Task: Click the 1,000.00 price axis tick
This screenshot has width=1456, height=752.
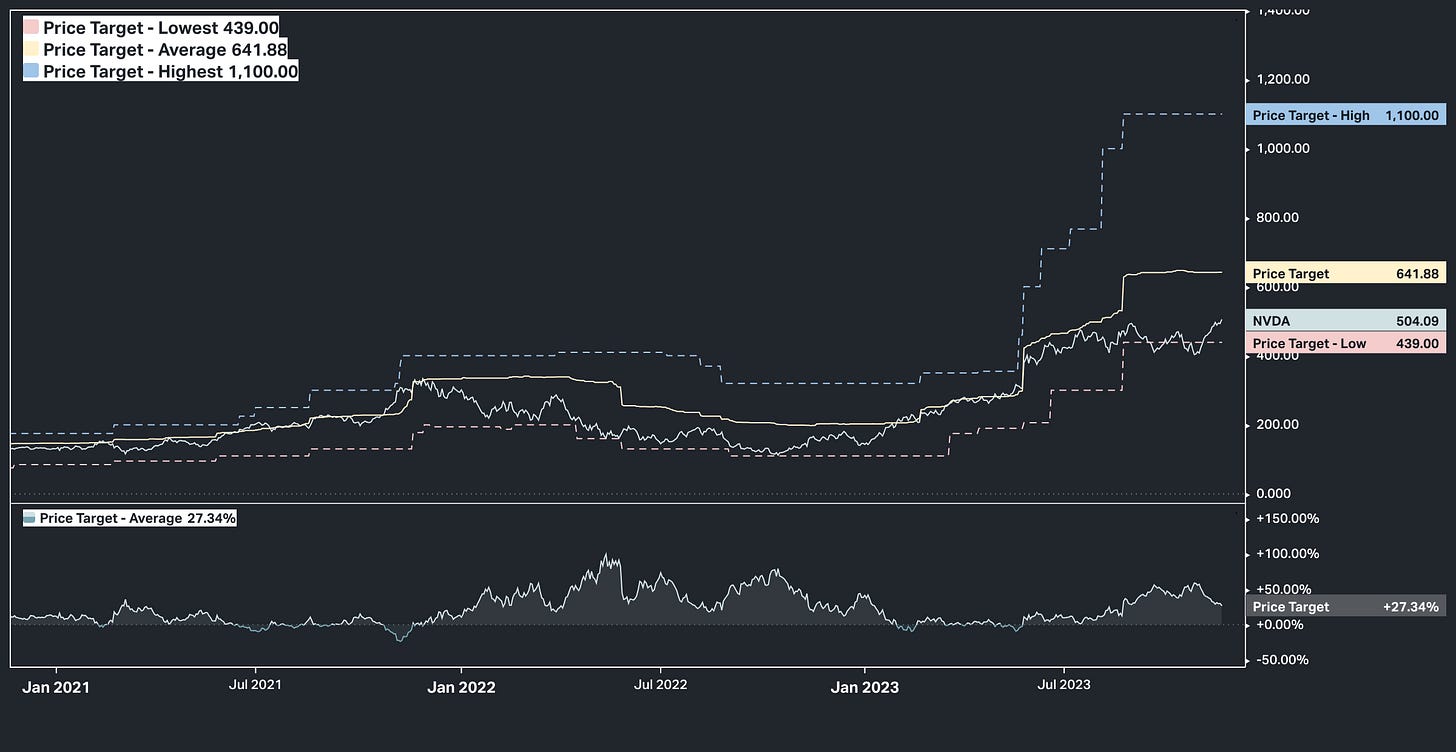Action: [1282, 149]
